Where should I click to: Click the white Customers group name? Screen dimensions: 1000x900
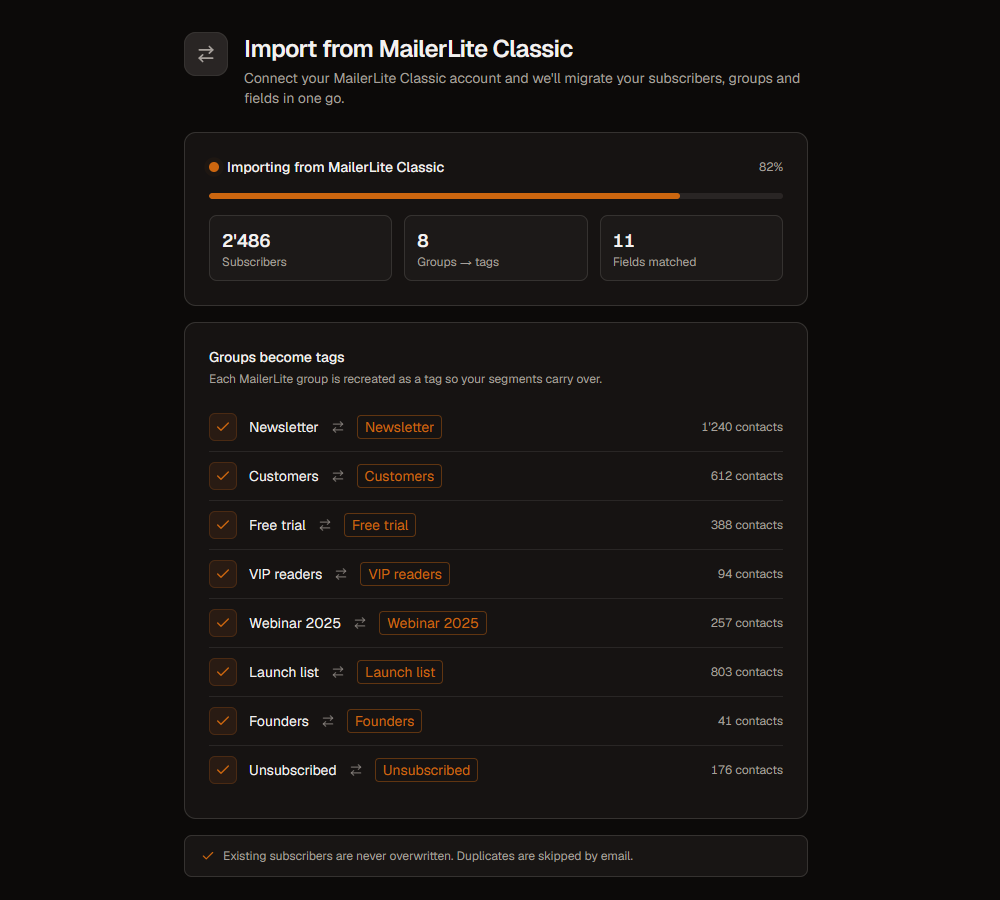(x=283, y=476)
